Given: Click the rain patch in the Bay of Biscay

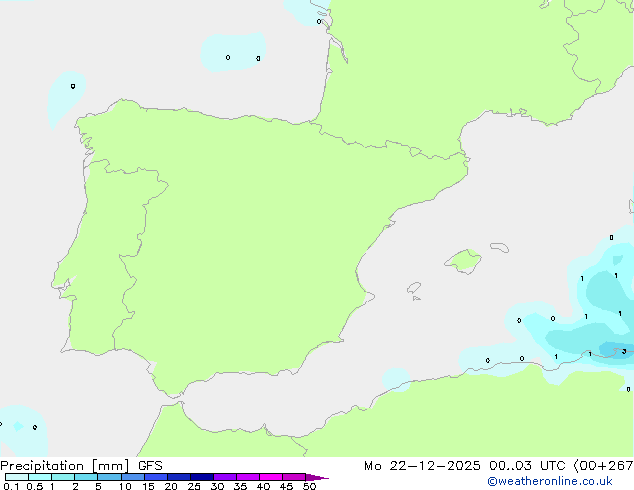Looking at the screenshot, I should pyautogui.click(x=235, y=50).
